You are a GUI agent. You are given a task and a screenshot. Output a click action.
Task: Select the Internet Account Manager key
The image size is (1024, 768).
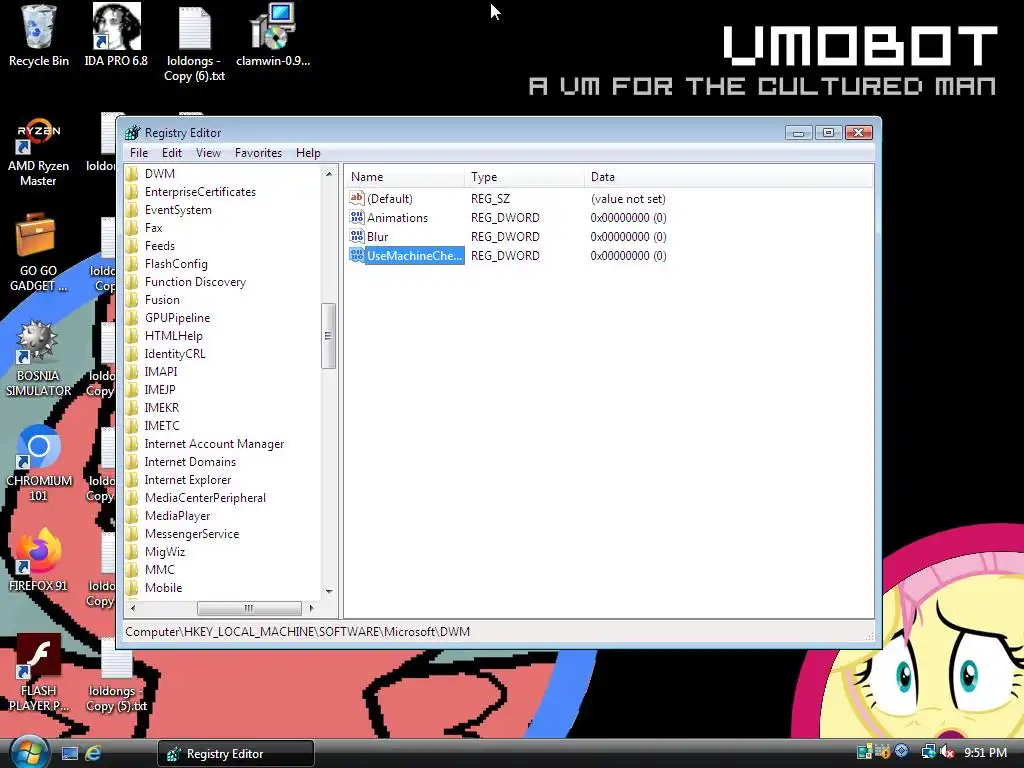tap(214, 443)
